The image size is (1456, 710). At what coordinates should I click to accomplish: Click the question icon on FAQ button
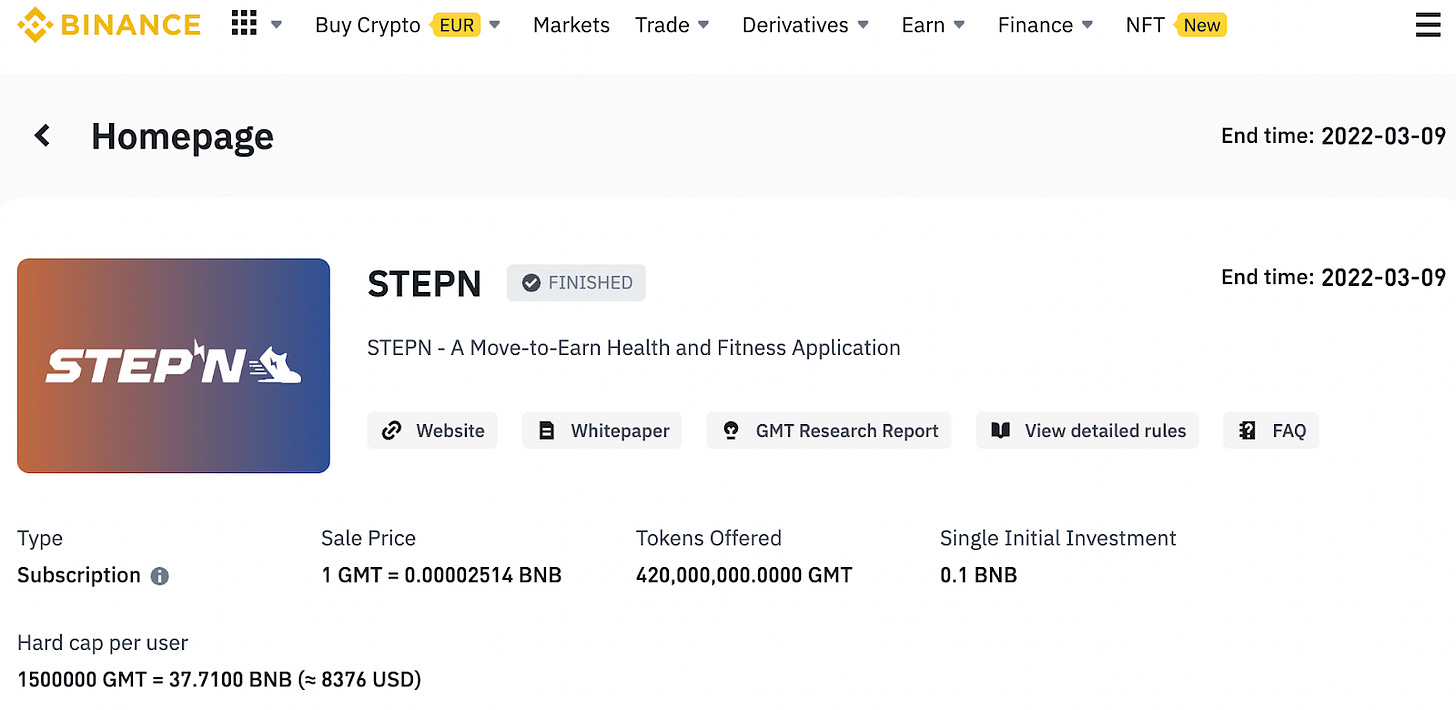tap(1247, 430)
